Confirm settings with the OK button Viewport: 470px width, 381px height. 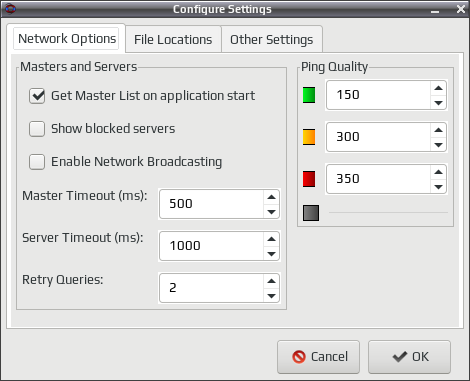[x=409, y=357]
